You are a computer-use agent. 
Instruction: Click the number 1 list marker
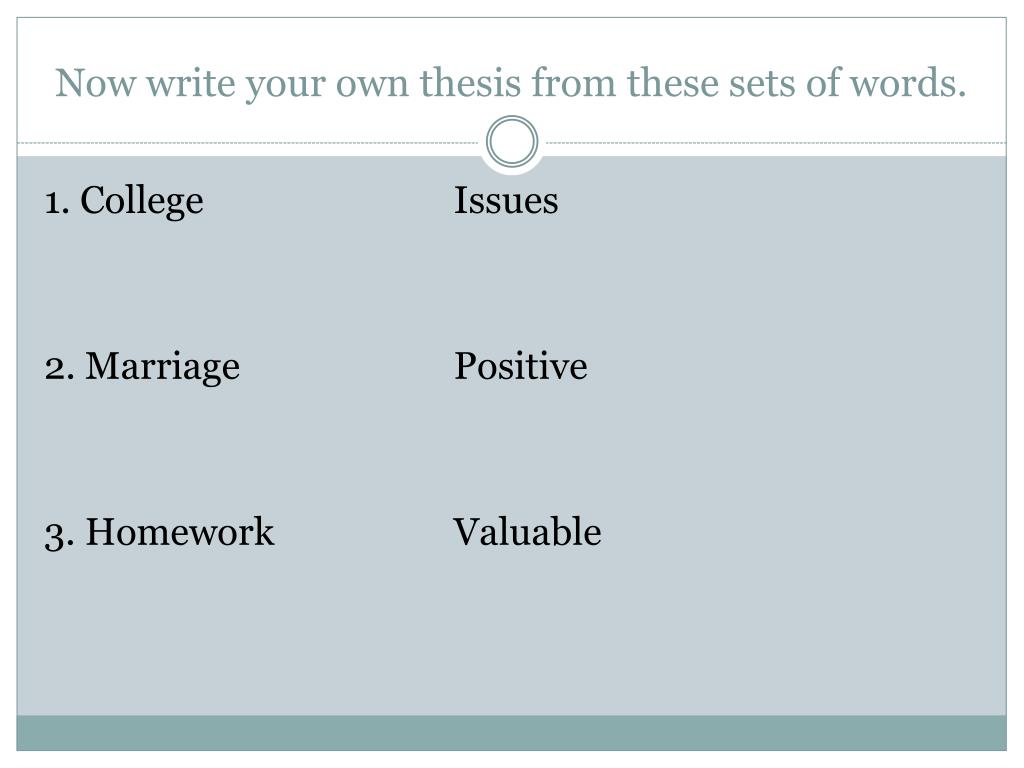[57, 202]
